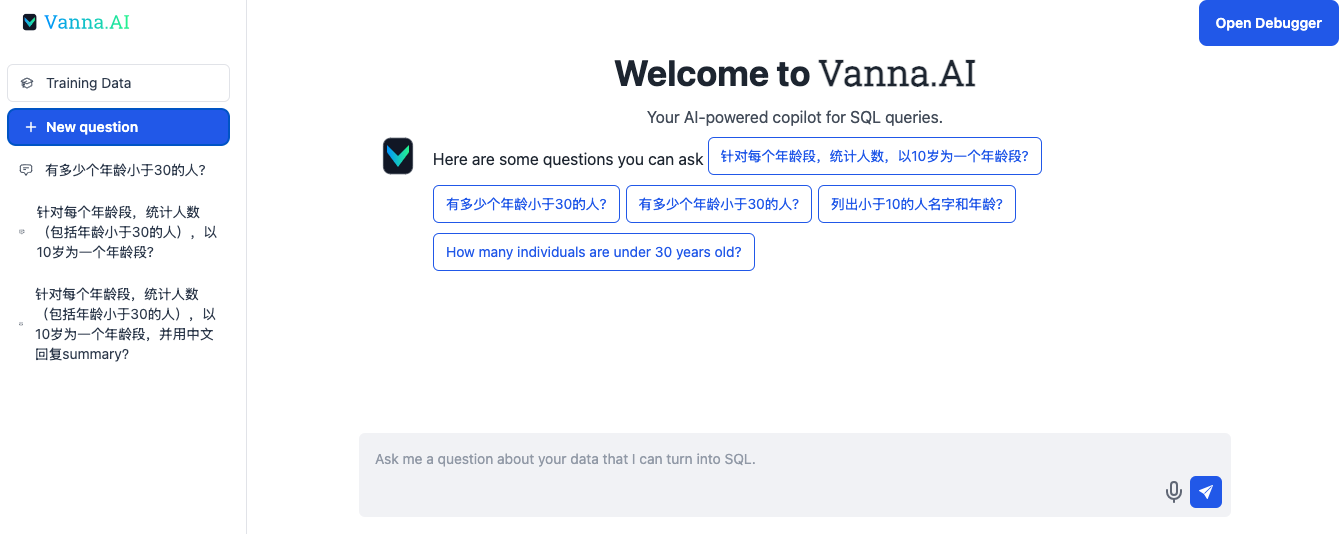Click the Vanna avatar icon beside suggested questions
The height and width of the screenshot is (534, 1341).
coord(398,156)
